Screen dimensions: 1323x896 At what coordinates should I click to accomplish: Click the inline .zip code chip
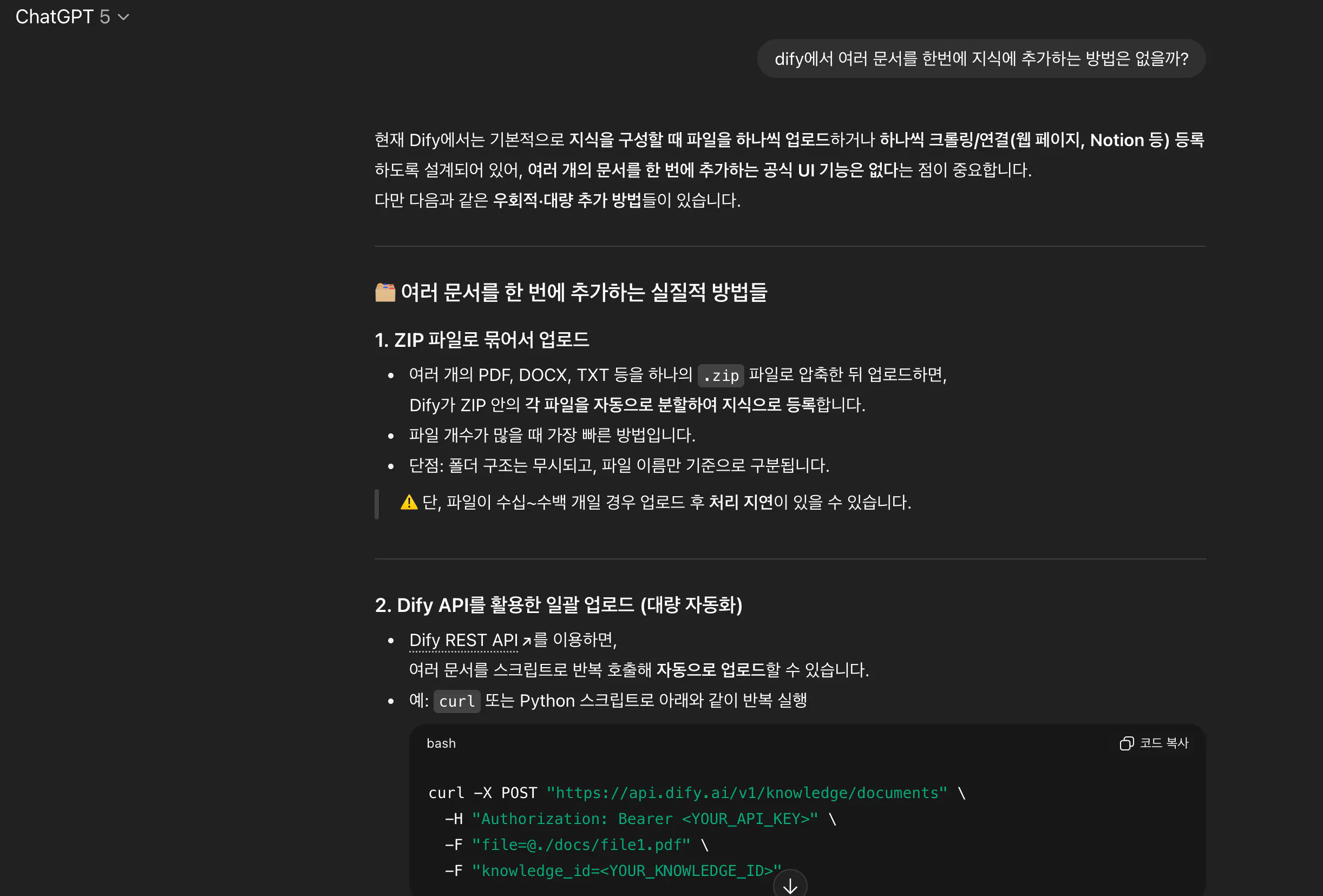[x=721, y=375]
